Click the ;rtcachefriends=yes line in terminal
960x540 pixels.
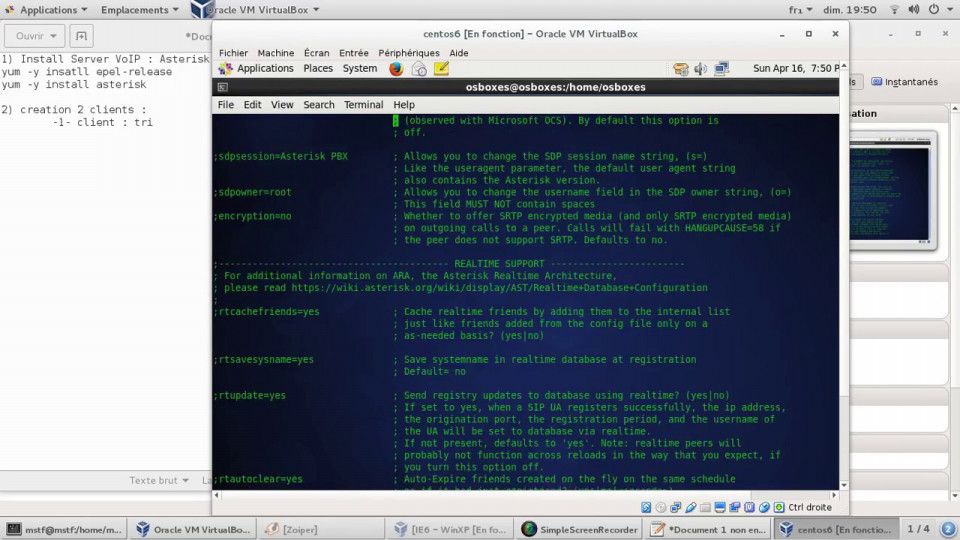[x=267, y=312]
